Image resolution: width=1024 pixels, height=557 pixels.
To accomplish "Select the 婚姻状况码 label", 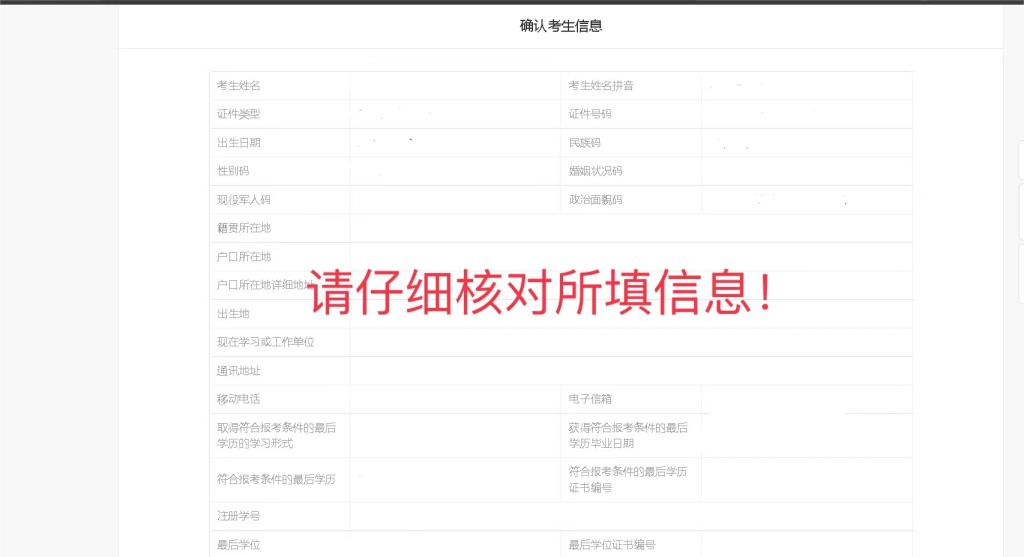I will [595, 171].
